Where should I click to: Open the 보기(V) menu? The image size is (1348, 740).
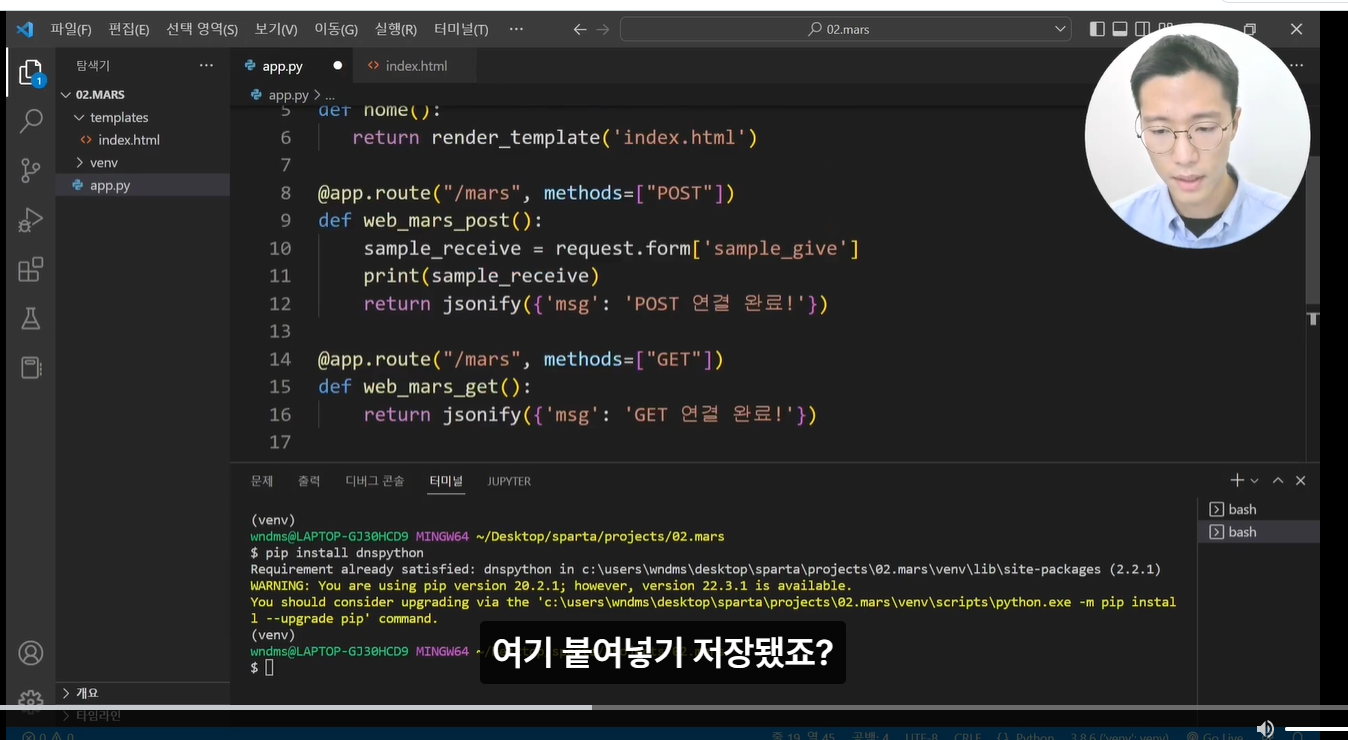276,29
